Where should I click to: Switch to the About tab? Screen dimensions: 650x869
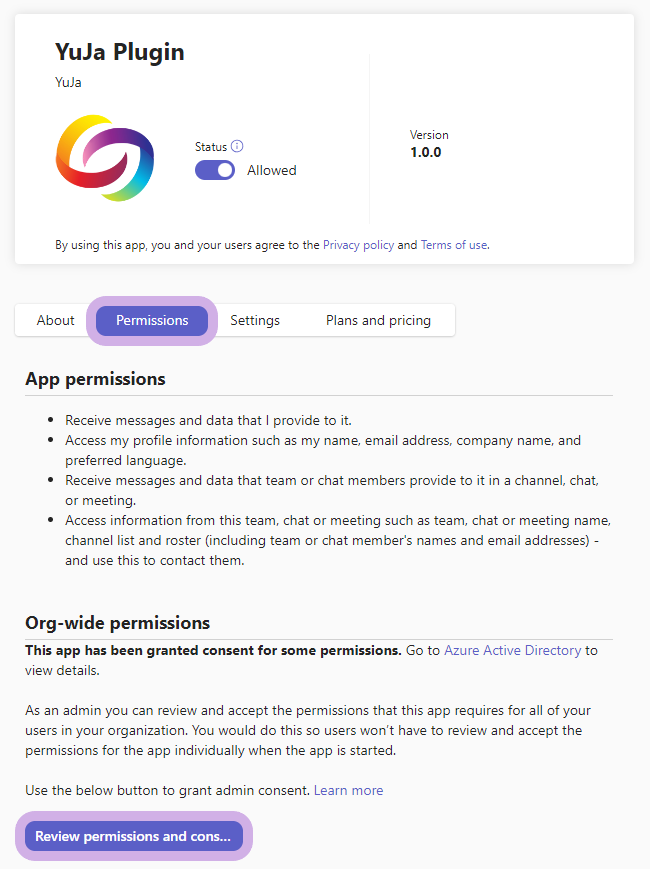click(55, 320)
